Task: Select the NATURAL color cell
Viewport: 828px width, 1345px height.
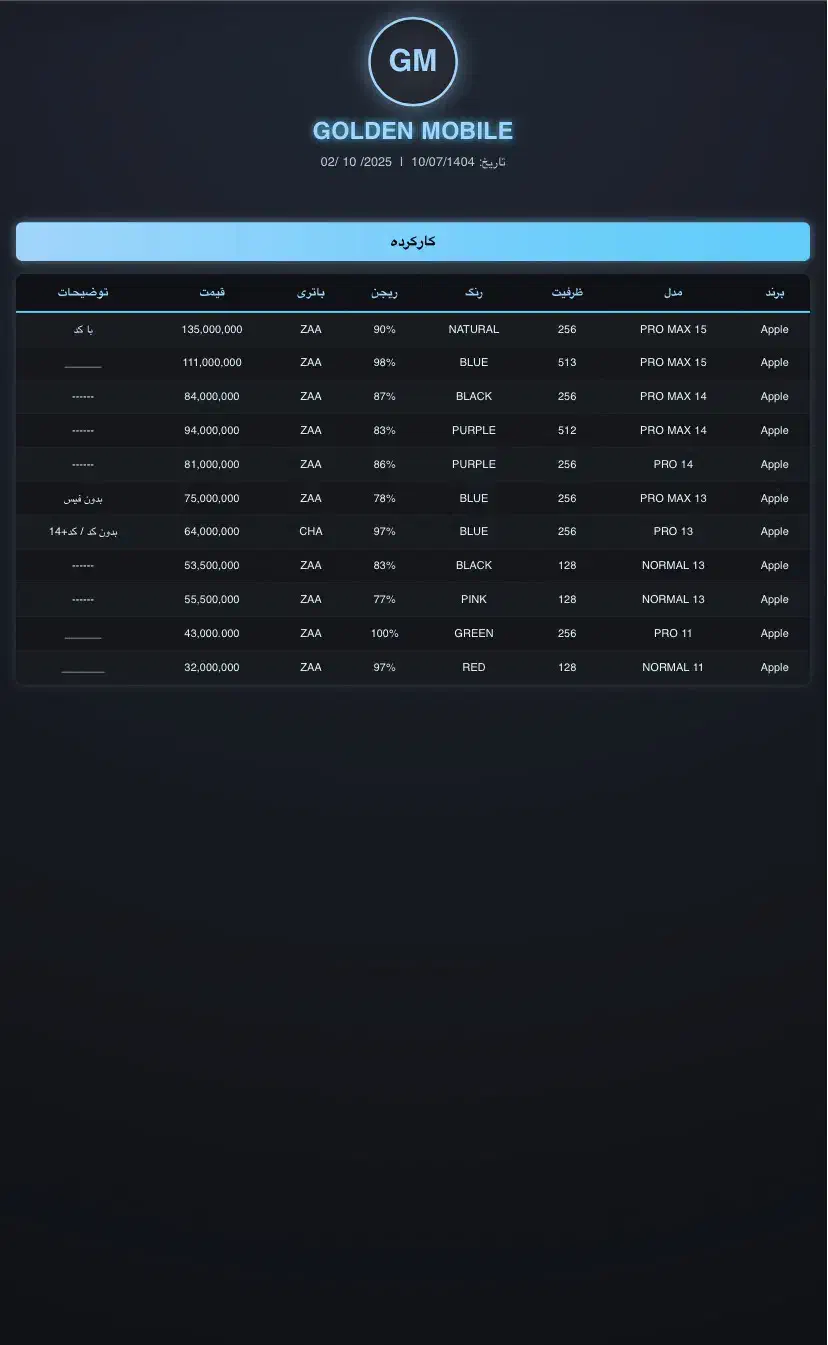Action: (x=474, y=329)
